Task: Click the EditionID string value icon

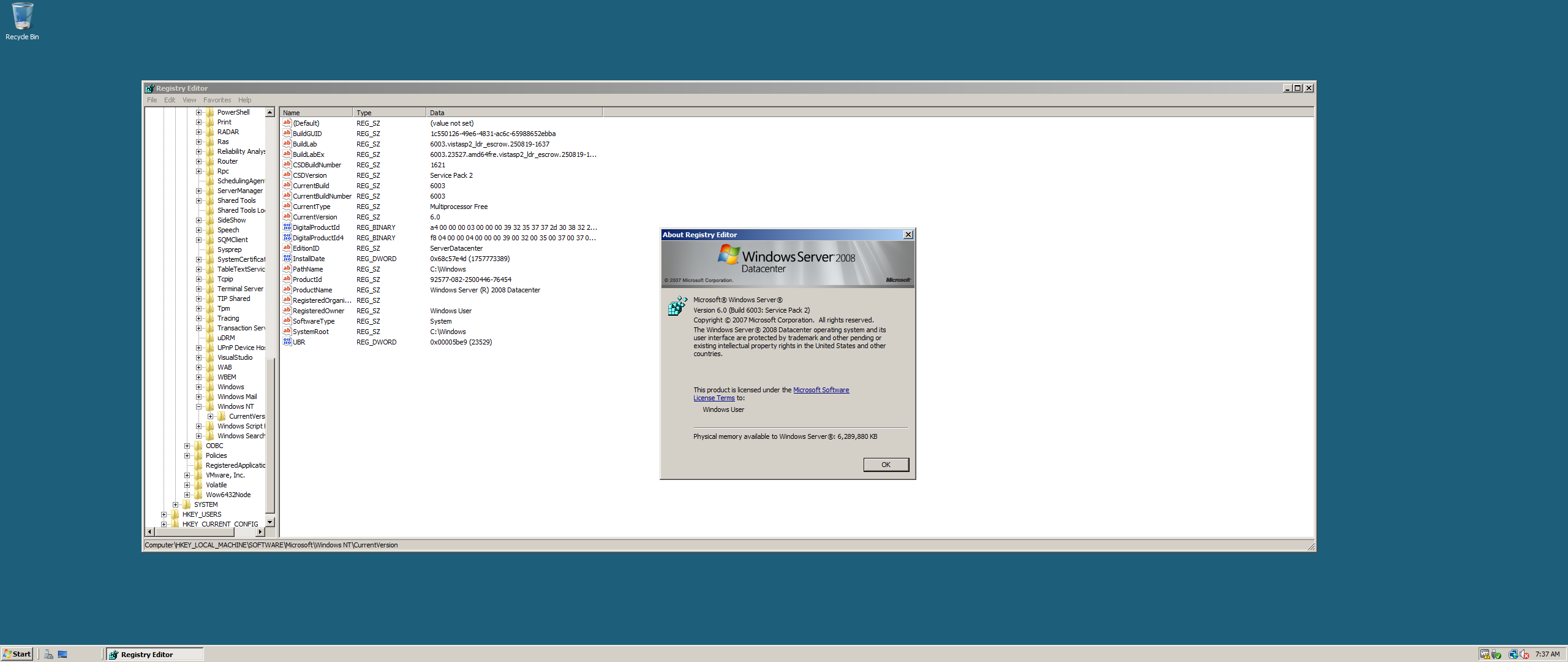Action: [287, 248]
